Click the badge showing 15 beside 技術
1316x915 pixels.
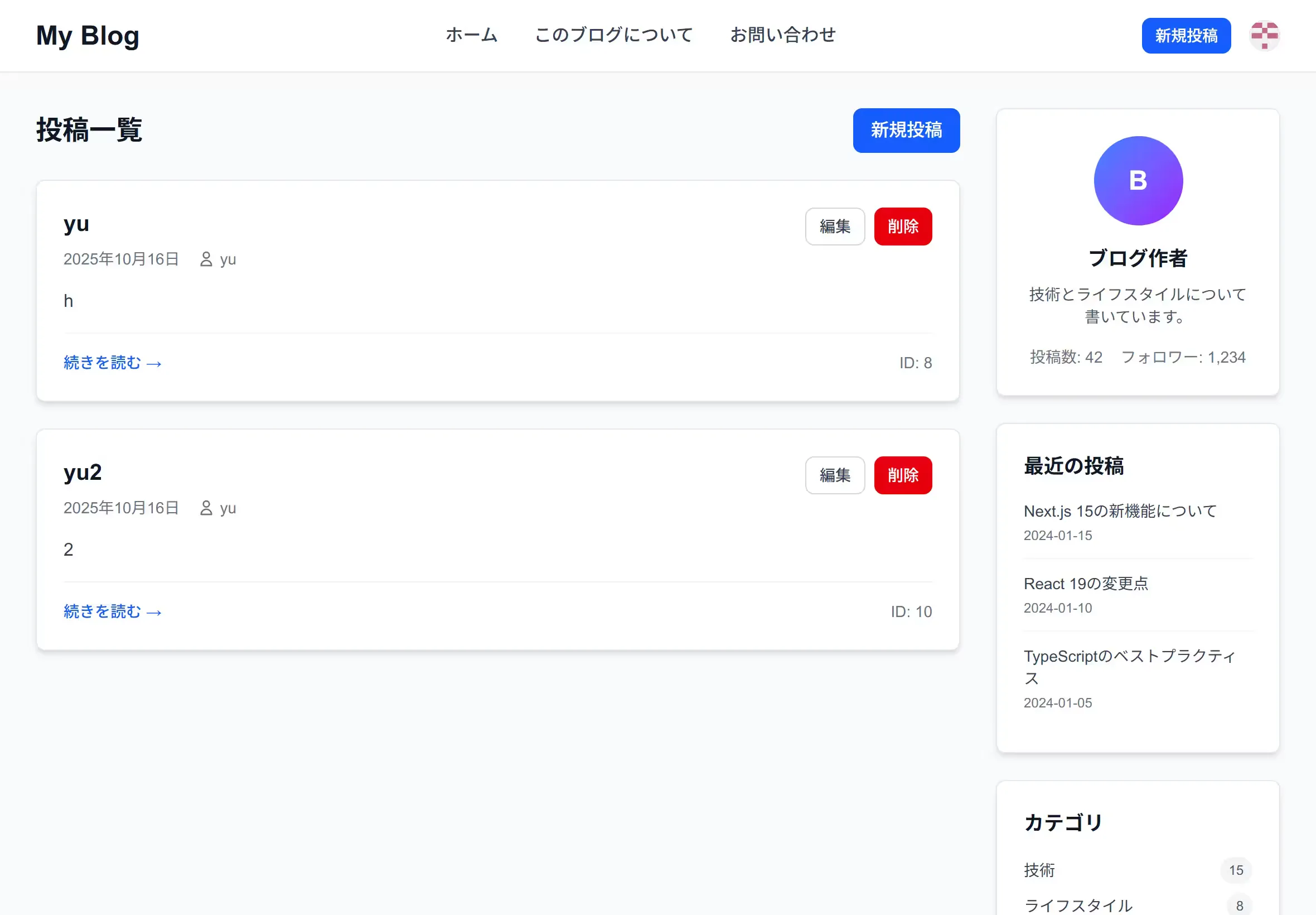click(1236, 870)
